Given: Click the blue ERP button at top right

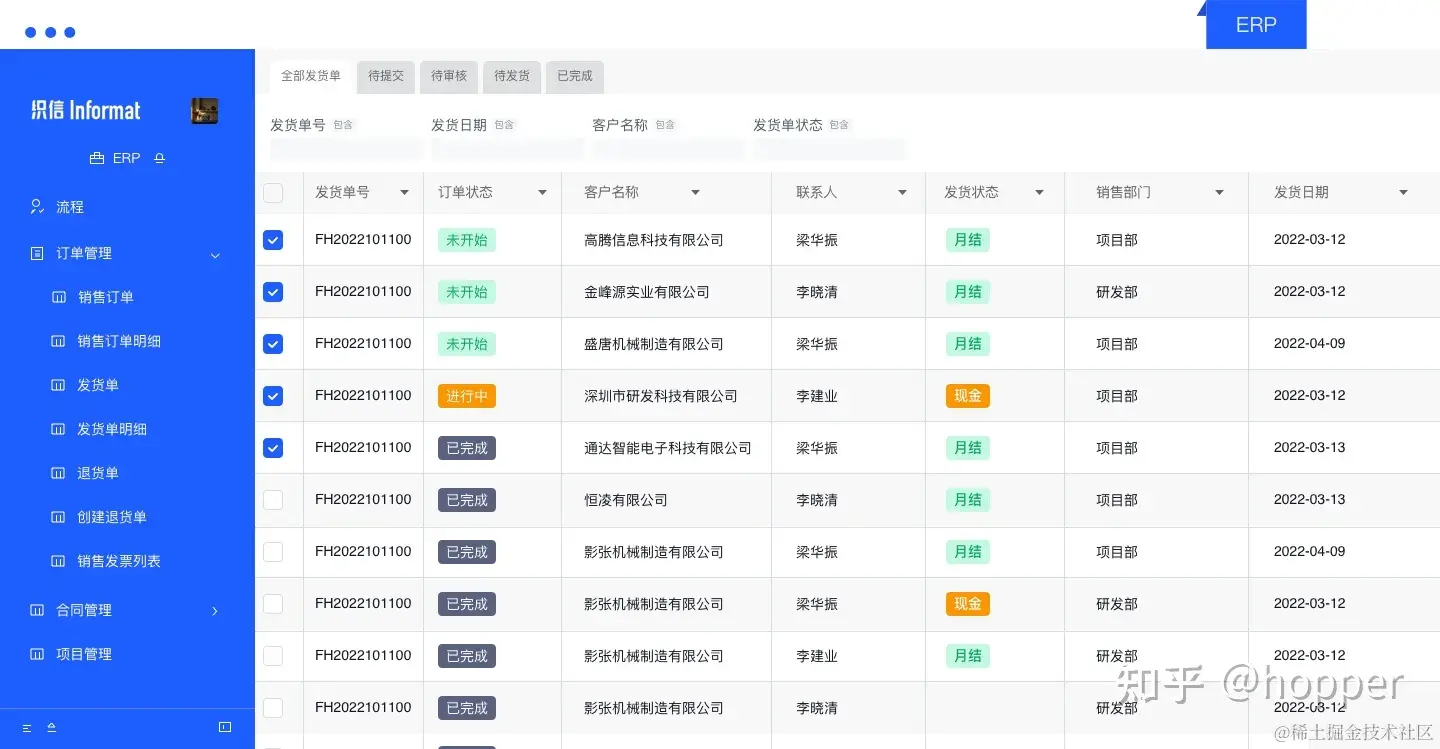Looking at the screenshot, I should pyautogui.click(x=1256, y=25).
